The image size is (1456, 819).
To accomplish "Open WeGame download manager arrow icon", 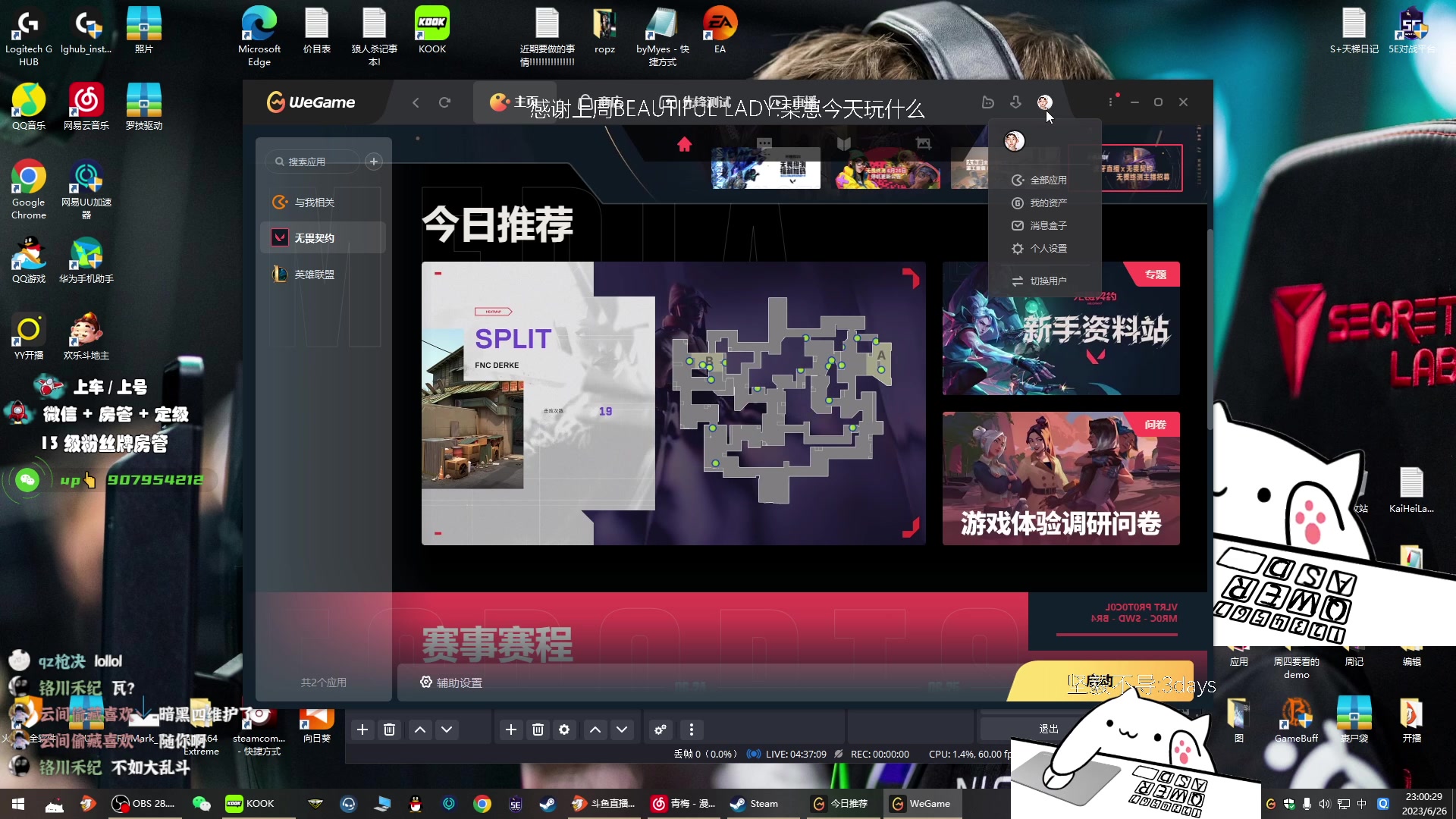I will click(x=1016, y=102).
